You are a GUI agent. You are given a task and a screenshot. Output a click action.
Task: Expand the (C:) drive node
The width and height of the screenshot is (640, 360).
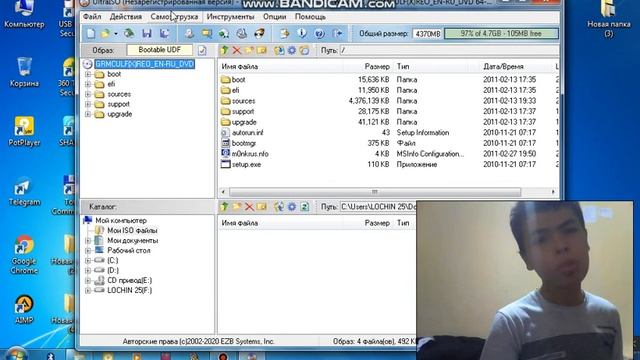pyautogui.click(x=88, y=260)
